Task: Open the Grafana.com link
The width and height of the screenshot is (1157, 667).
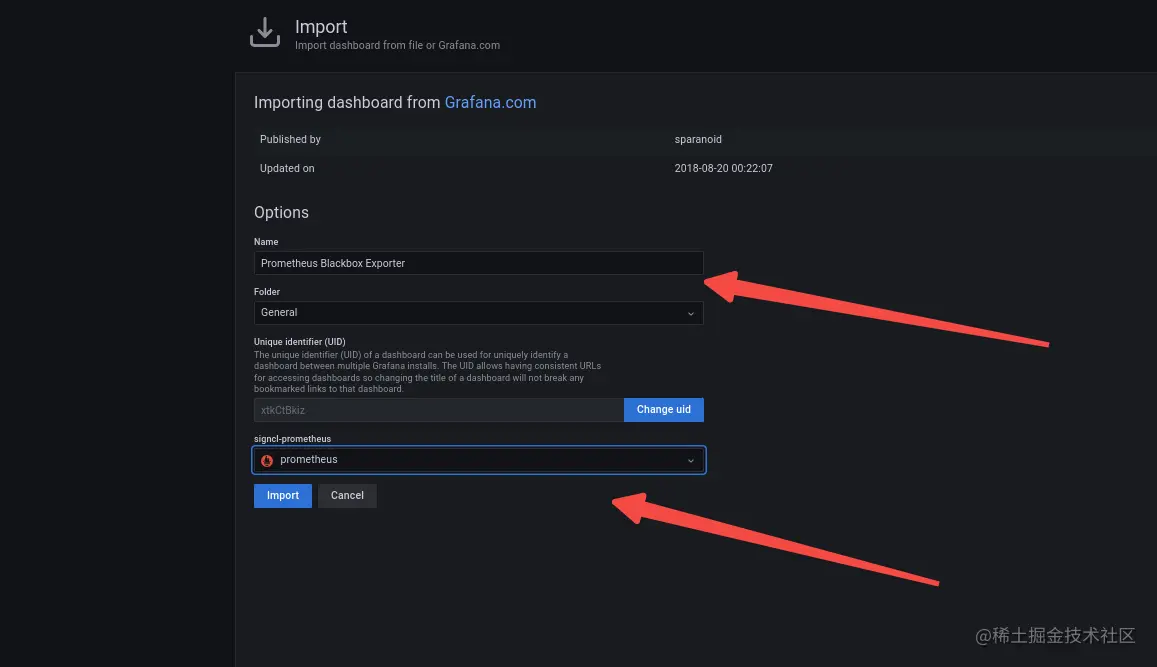Action: [490, 103]
